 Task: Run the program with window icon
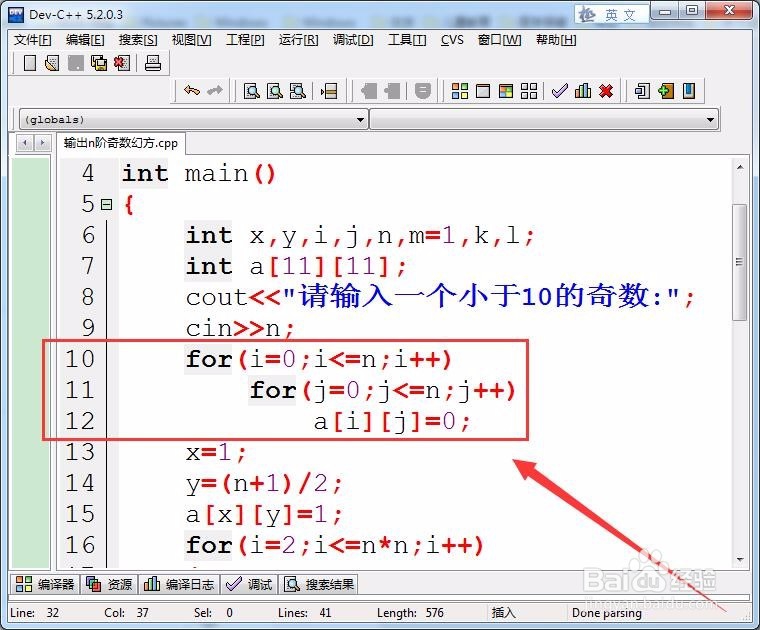[x=483, y=91]
